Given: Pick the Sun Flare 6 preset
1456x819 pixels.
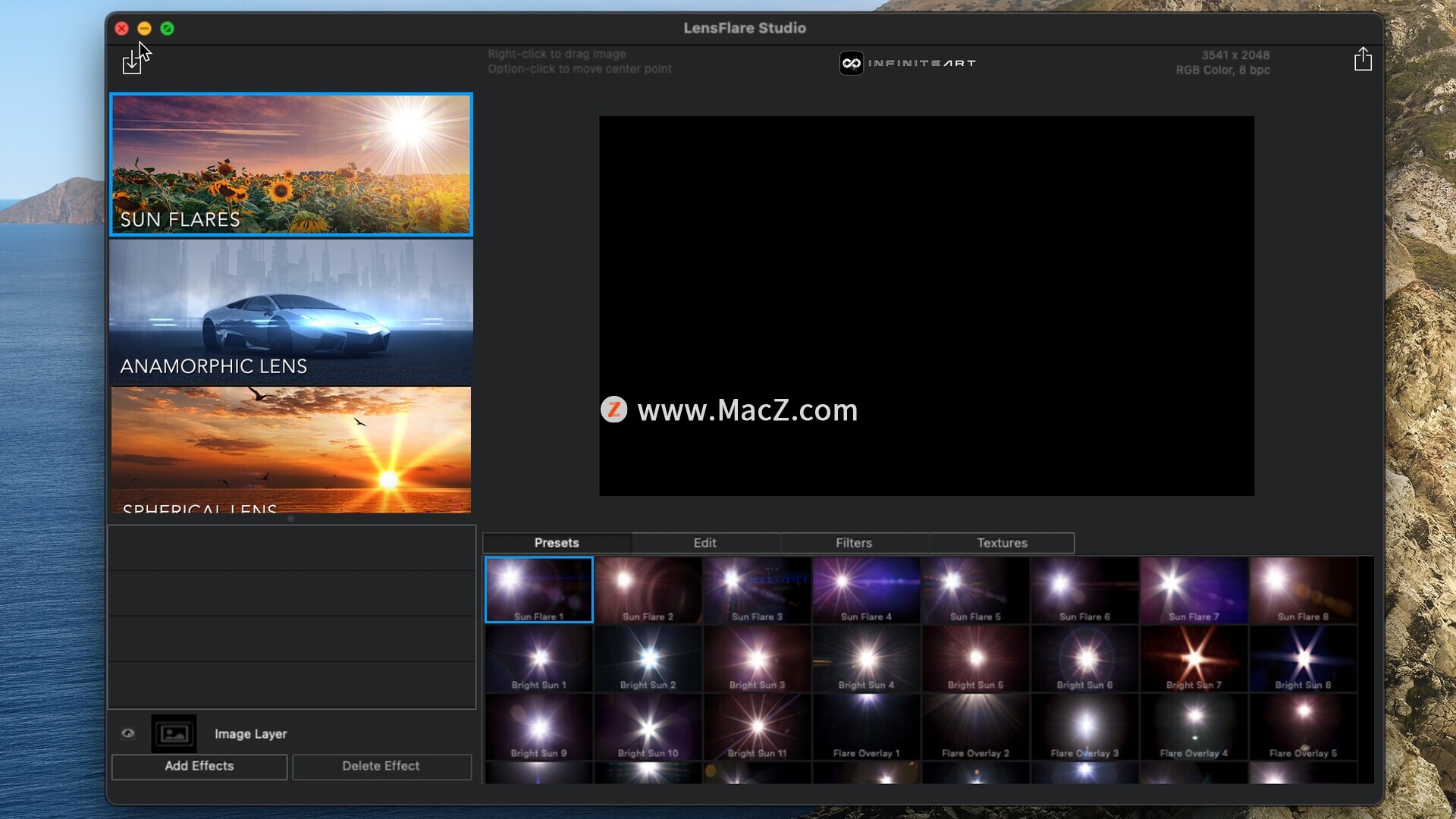Looking at the screenshot, I should [1085, 590].
